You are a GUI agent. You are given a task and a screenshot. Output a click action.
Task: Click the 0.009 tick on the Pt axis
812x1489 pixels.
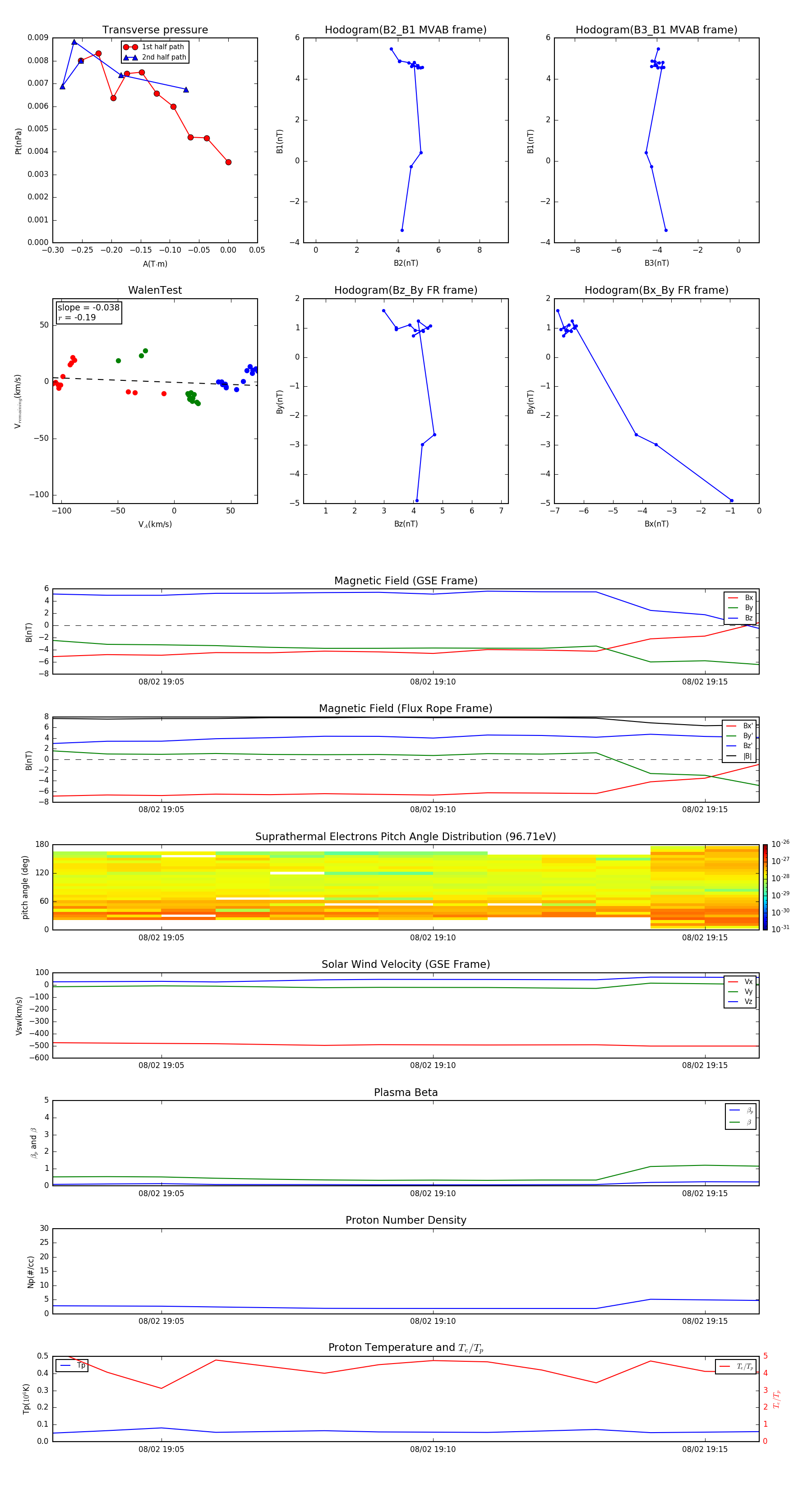(38, 38)
